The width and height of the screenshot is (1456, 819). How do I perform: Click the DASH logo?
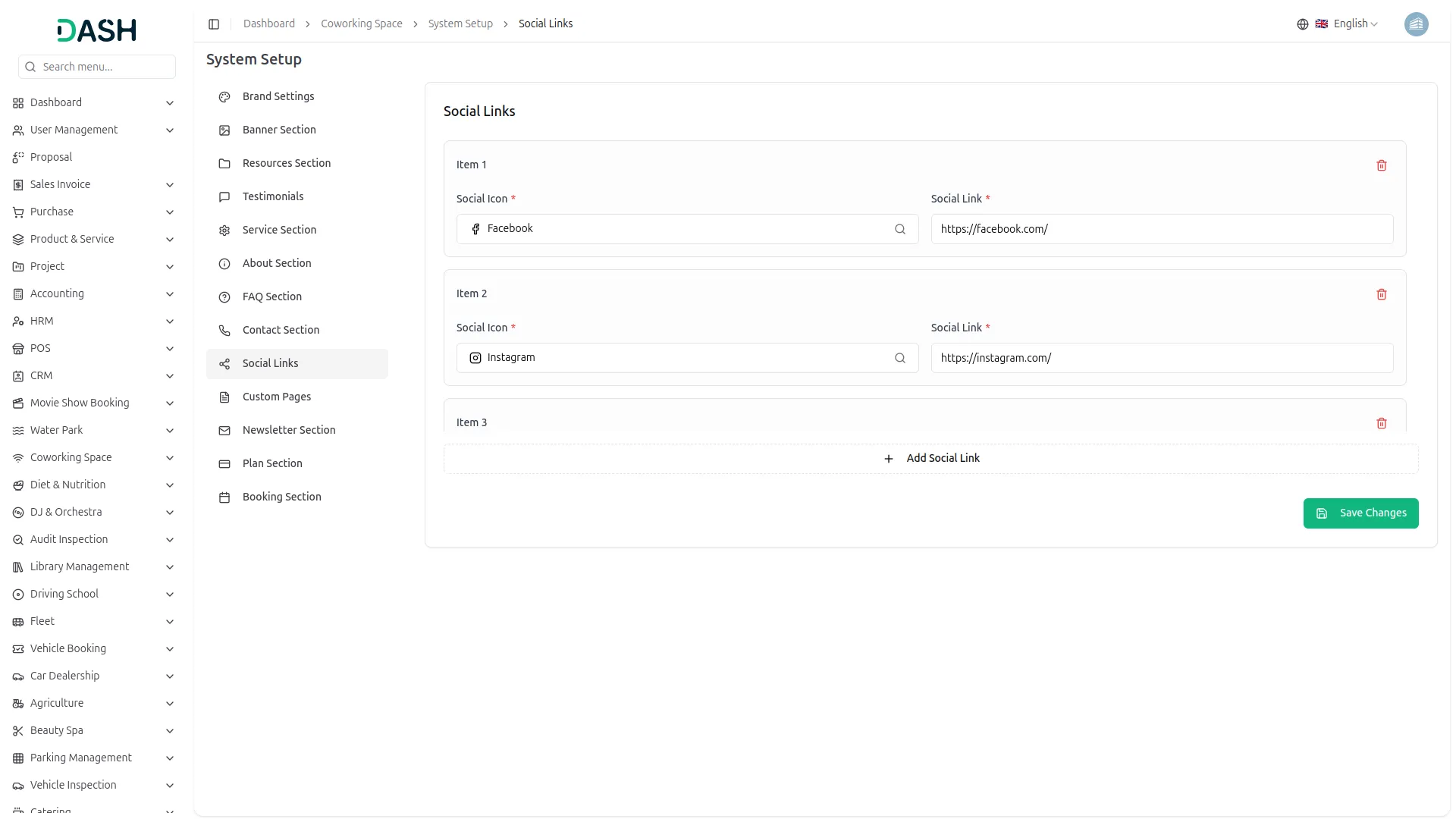97,30
